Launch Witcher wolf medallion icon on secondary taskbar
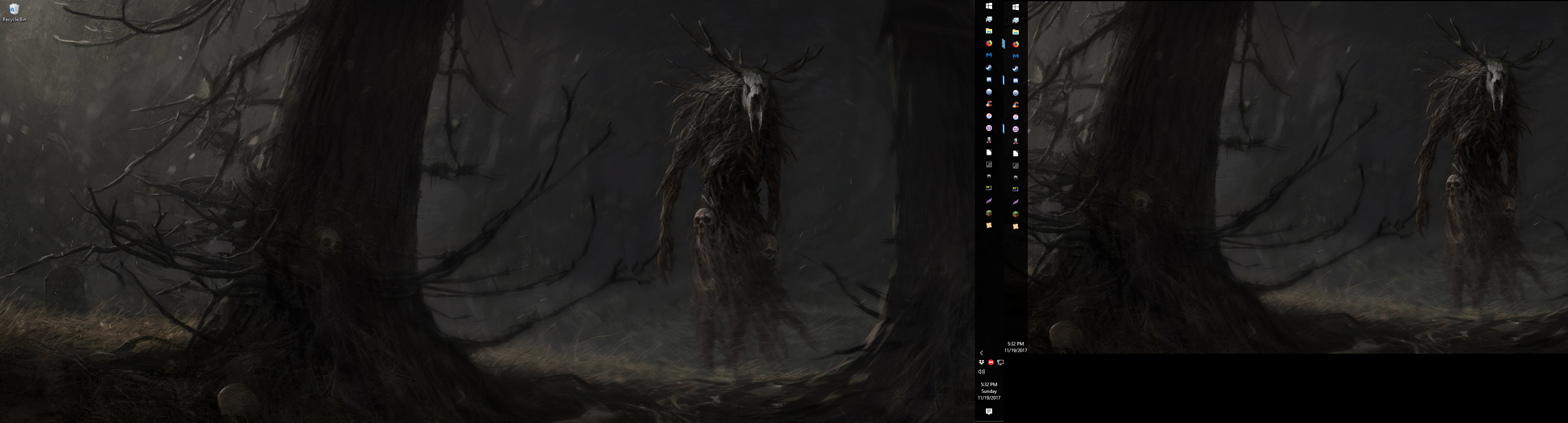 click(x=1015, y=177)
